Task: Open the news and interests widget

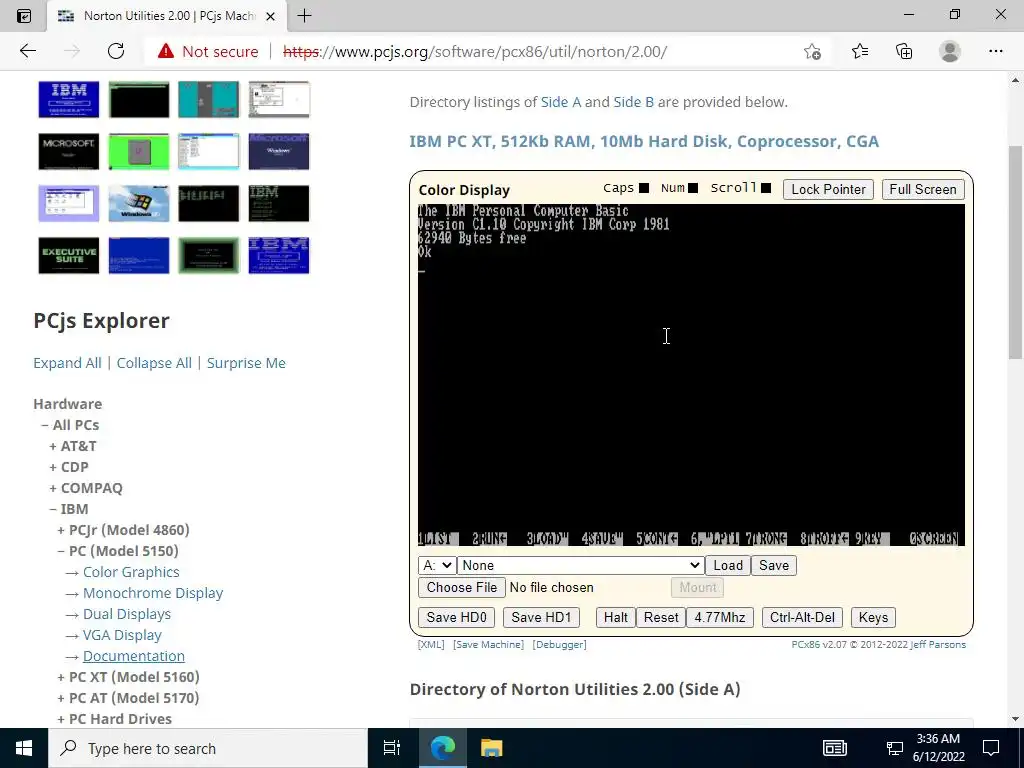Action: point(835,748)
